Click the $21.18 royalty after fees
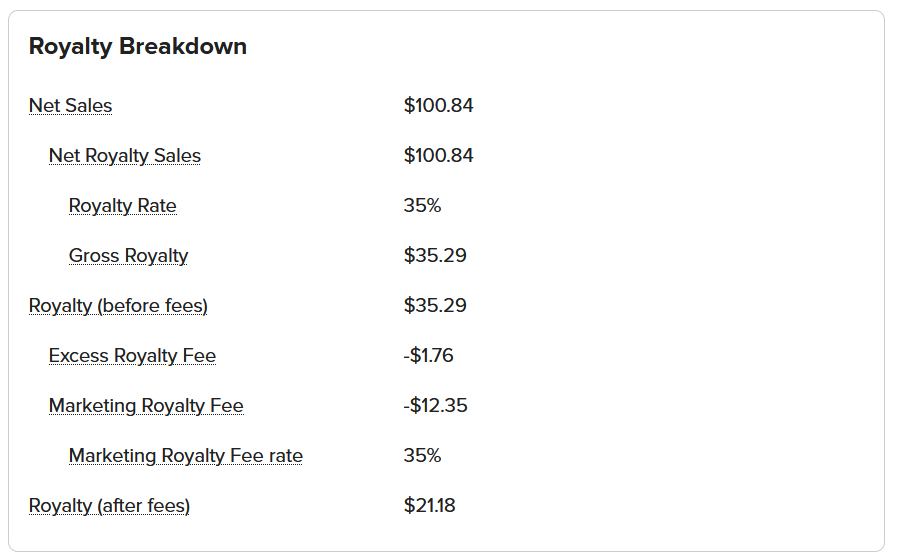This screenshot has width=897, height=560. tap(429, 506)
